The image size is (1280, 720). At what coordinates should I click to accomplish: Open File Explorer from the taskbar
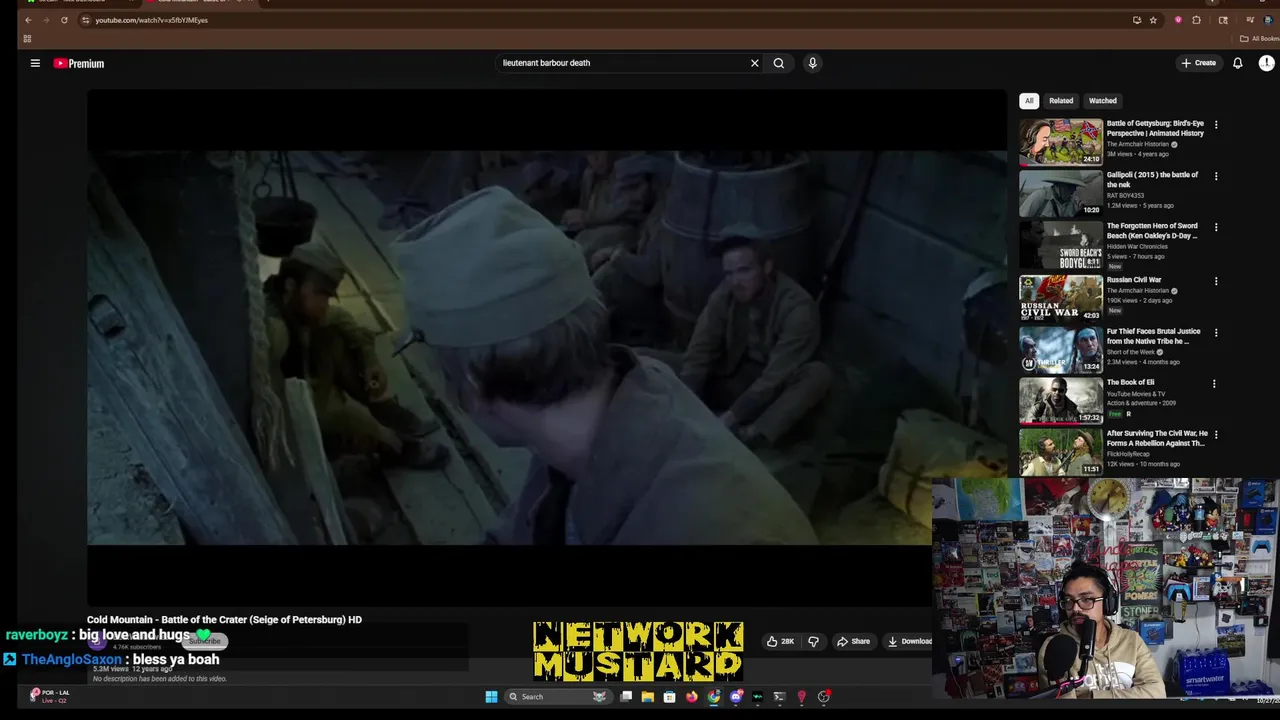point(648,697)
